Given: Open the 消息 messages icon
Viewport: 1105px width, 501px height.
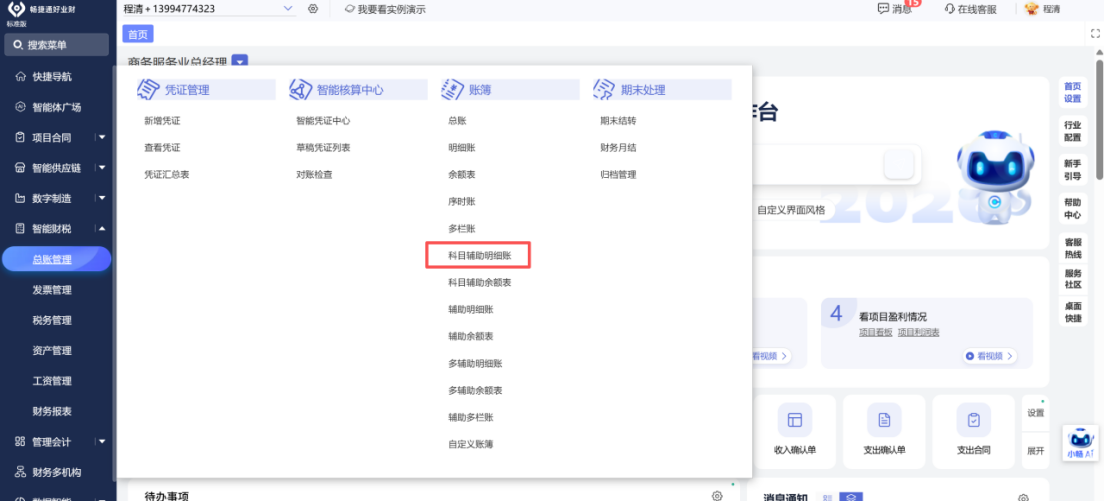Looking at the screenshot, I should [x=883, y=8].
